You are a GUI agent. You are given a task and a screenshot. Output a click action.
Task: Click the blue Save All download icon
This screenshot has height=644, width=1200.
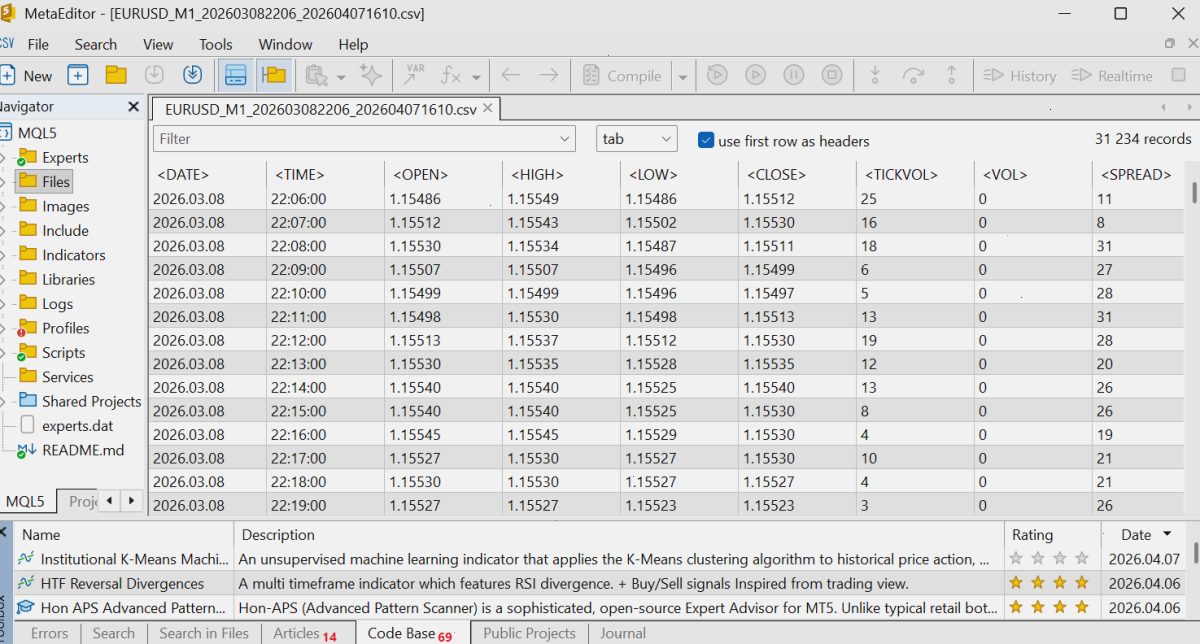click(x=192, y=75)
